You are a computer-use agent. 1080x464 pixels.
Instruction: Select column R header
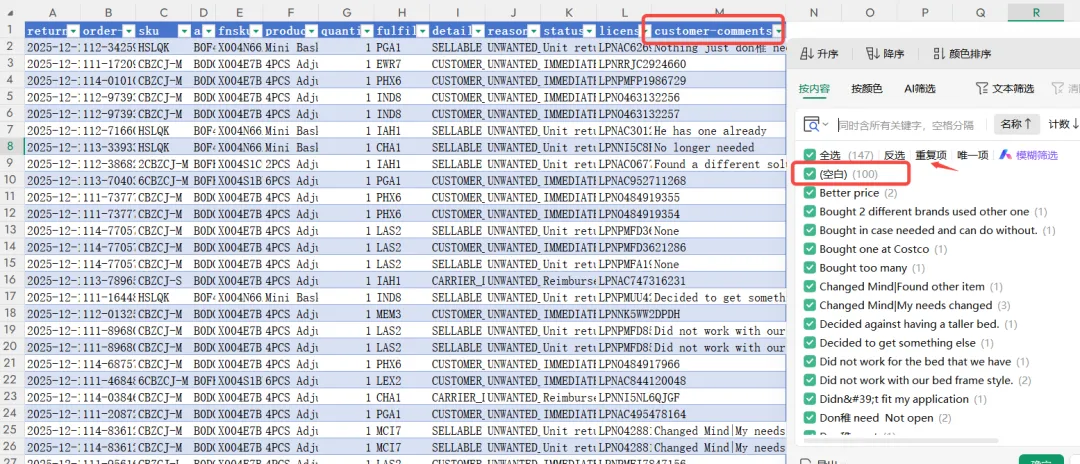coord(1036,12)
